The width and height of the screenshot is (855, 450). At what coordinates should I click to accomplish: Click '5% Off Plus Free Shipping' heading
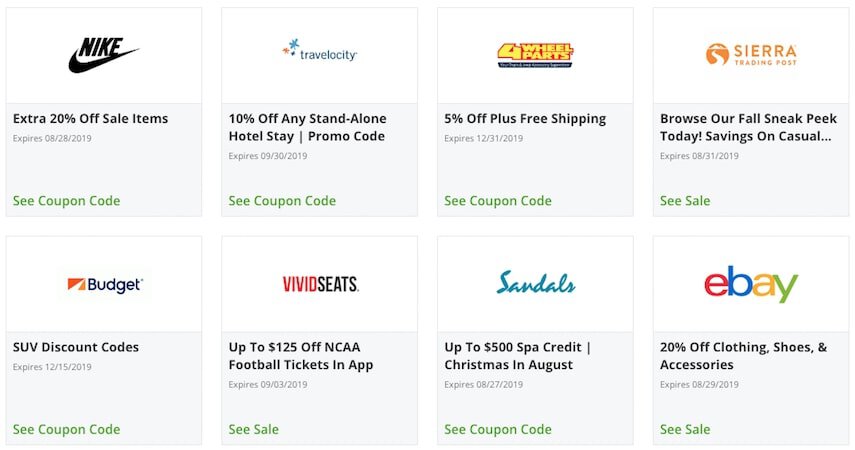click(x=525, y=119)
